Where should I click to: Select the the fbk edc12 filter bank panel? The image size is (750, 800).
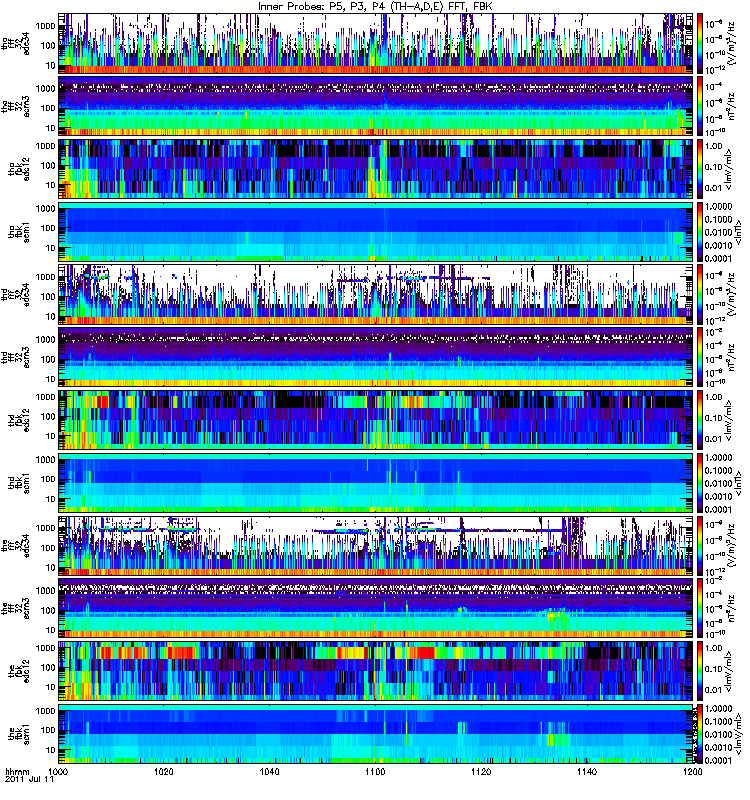pyautogui.click(x=376, y=671)
